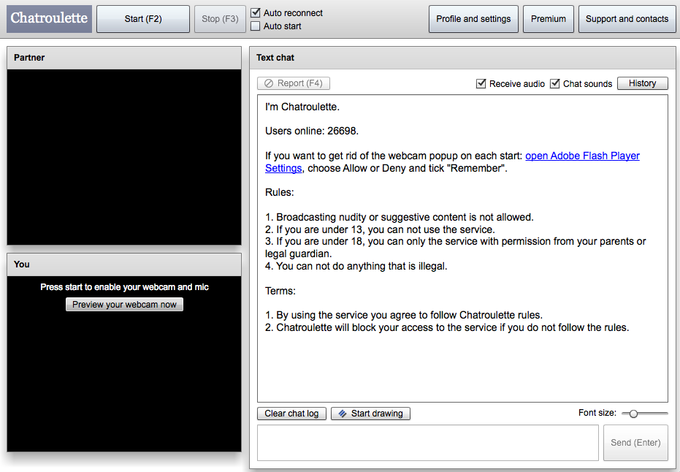Click the 'Terms:' heading text
The height and width of the screenshot is (472, 680).
click(x=280, y=291)
